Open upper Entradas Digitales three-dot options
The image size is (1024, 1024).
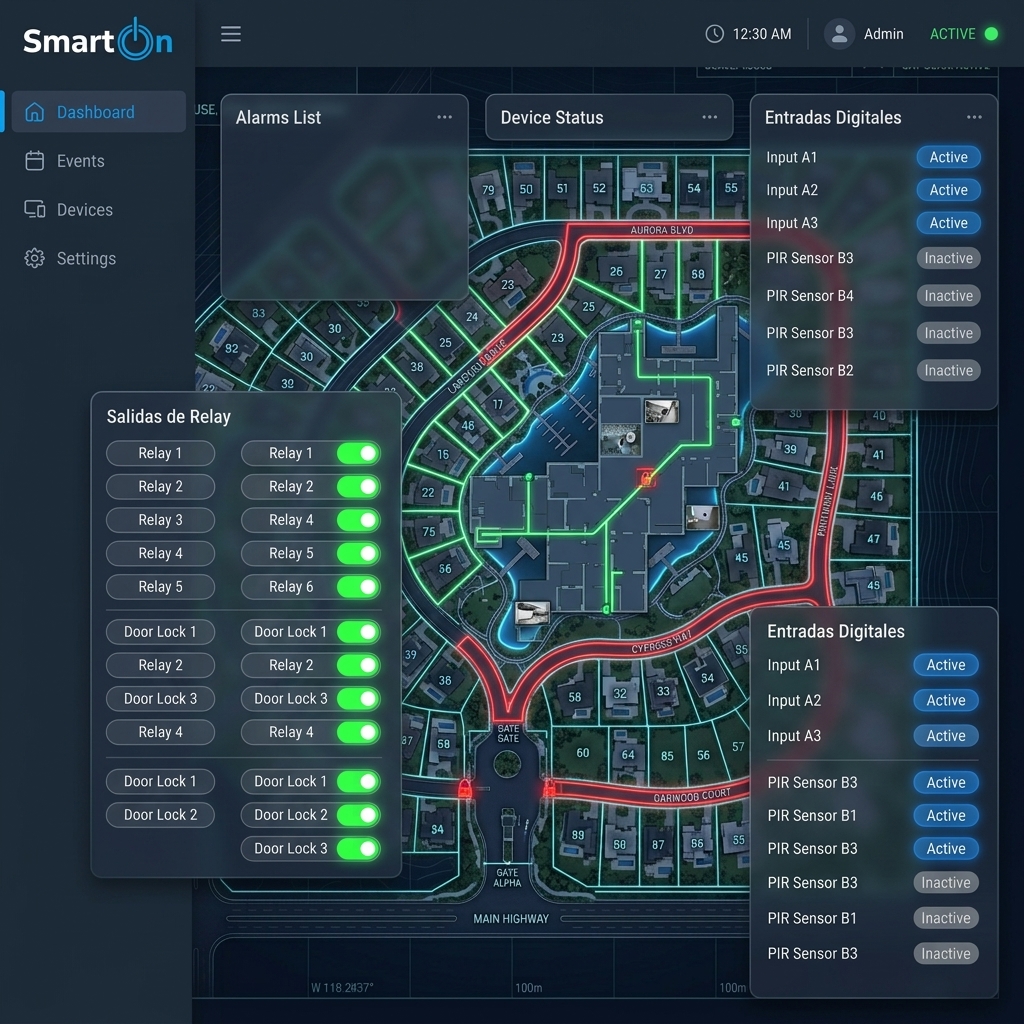pos(974,117)
